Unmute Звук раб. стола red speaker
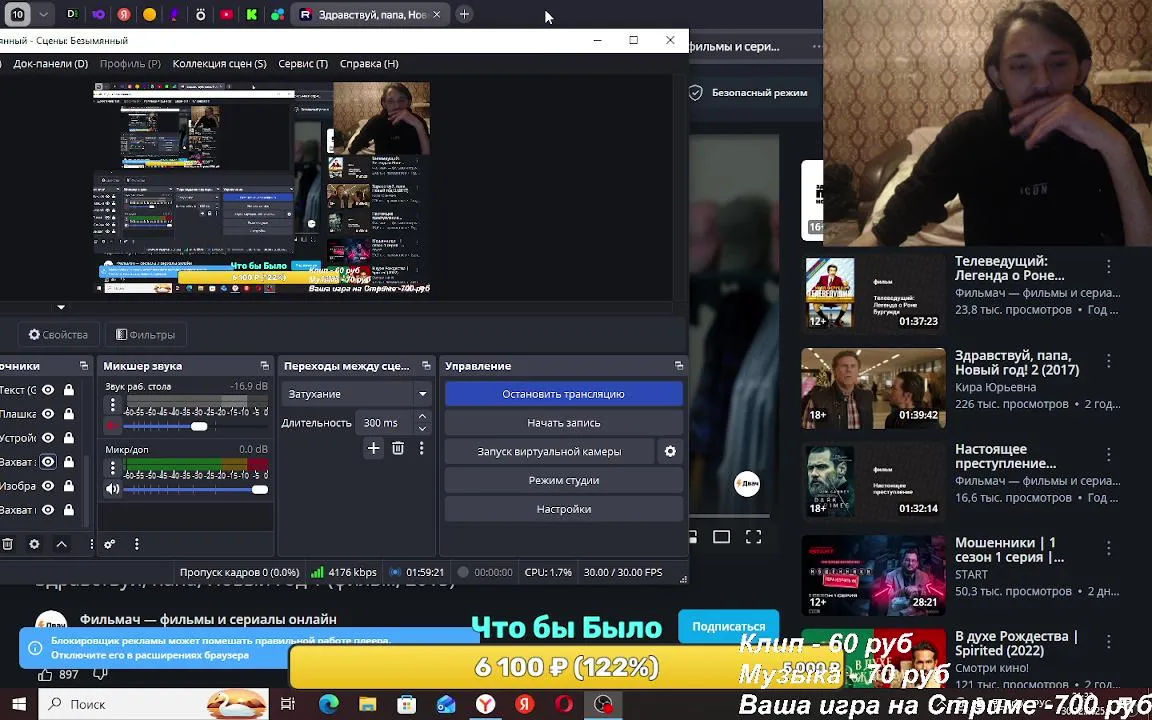Viewport: 1152px width, 720px height. pos(112,425)
